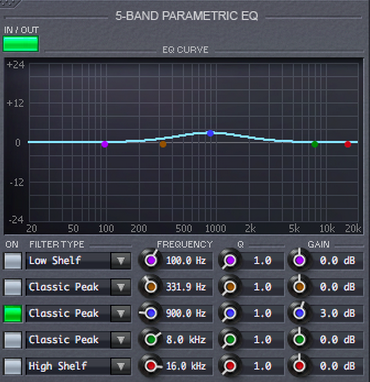This screenshot has width=370, height=382.
Task: Click the orange gain knob in the 331.9 Hz row
Action: pos(299,286)
